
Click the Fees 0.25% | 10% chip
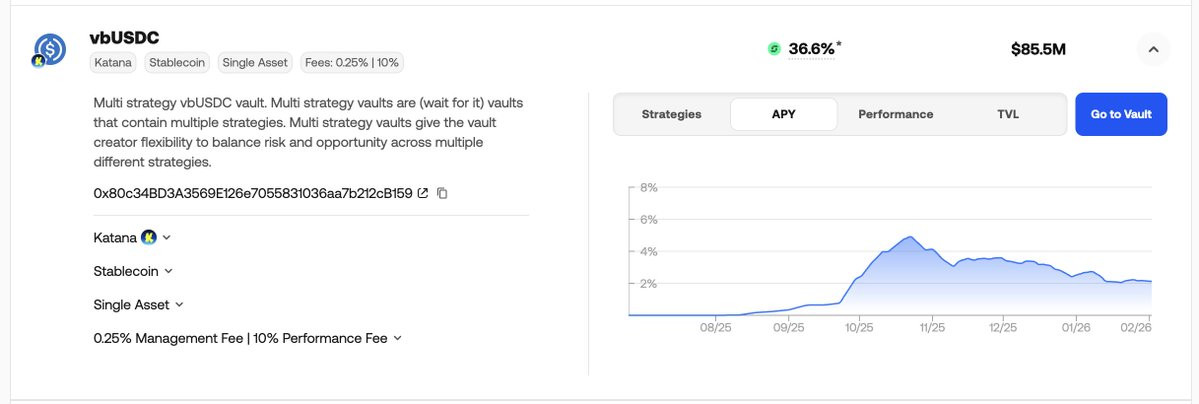352,62
